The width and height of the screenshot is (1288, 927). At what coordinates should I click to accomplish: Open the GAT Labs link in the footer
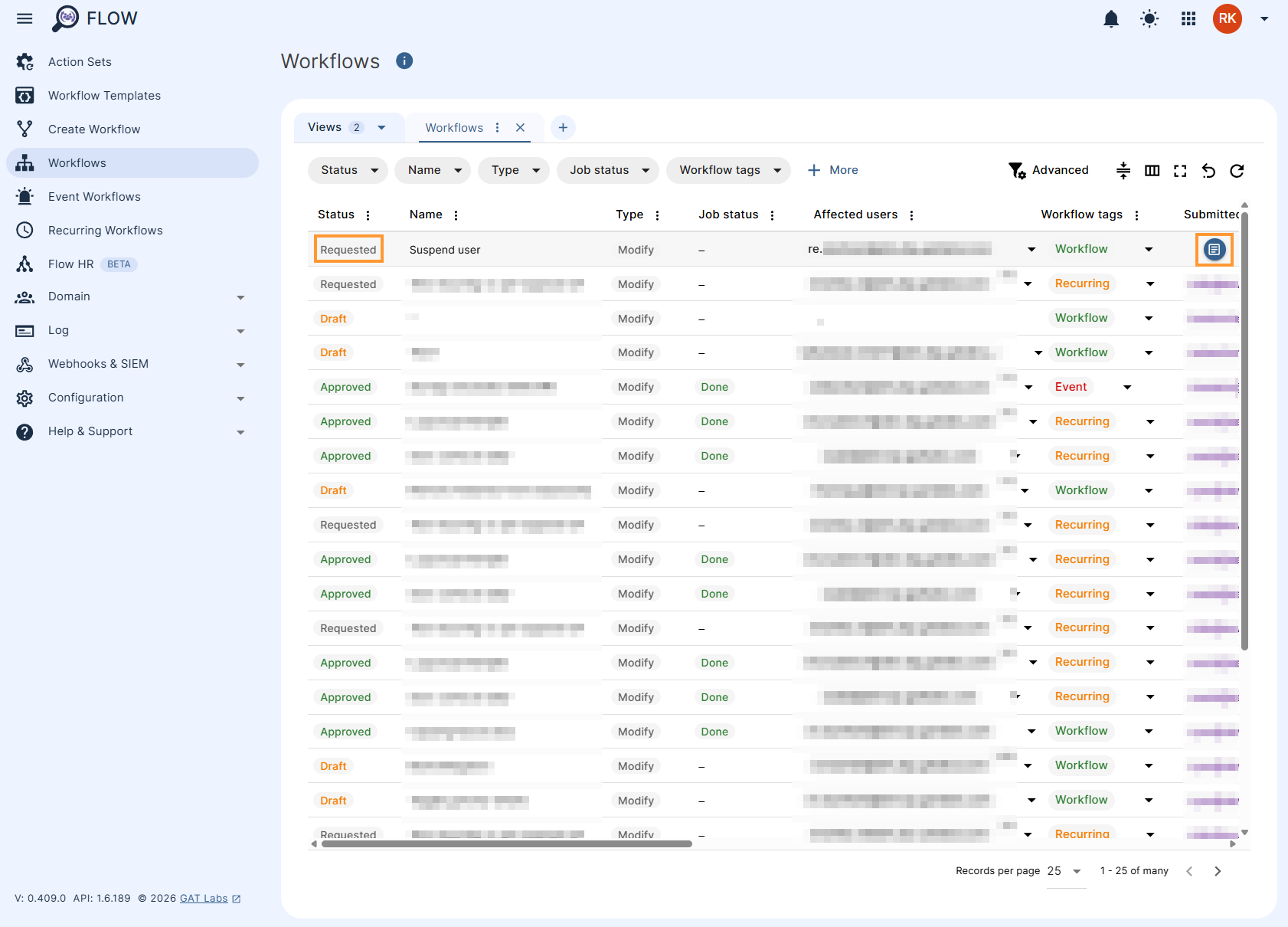(204, 898)
